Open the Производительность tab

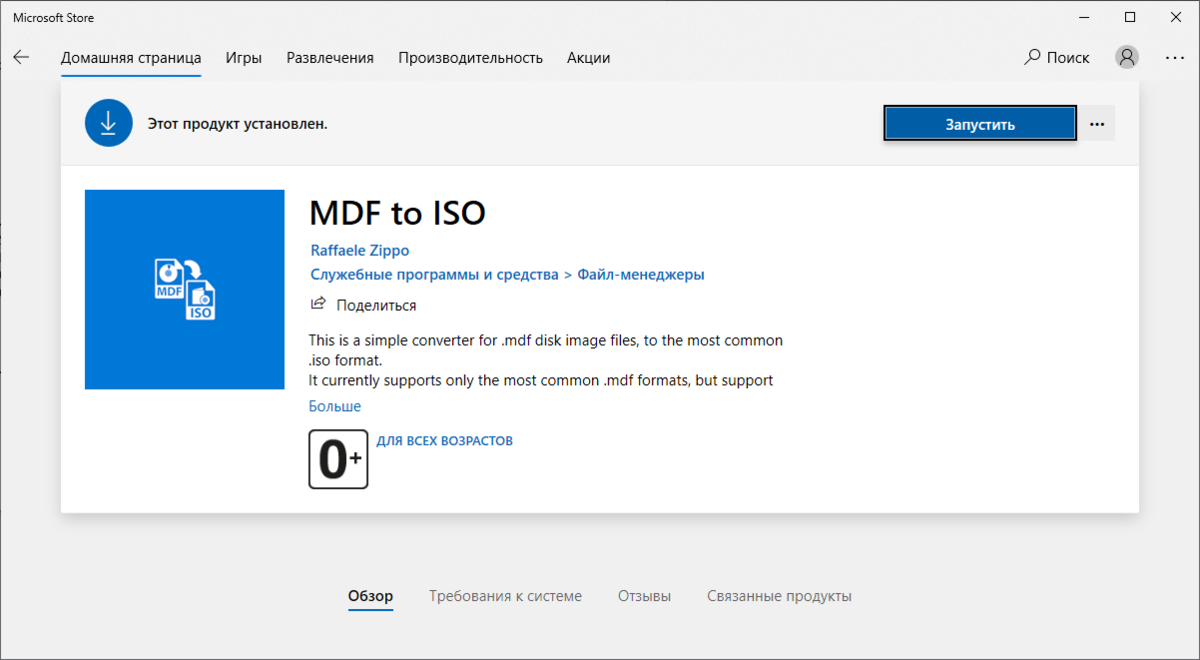coord(470,58)
